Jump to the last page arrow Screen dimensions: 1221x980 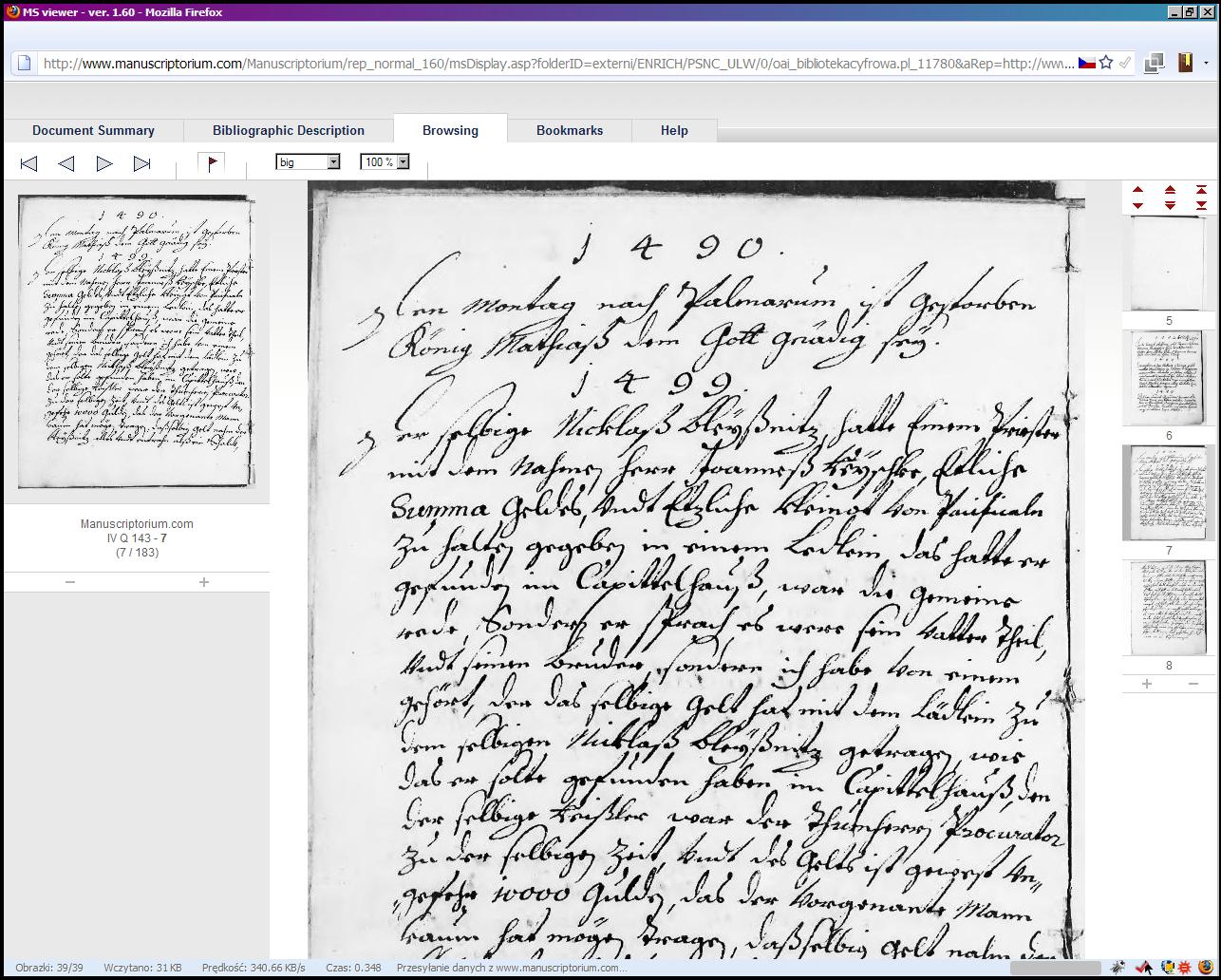[x=142, y=163]
